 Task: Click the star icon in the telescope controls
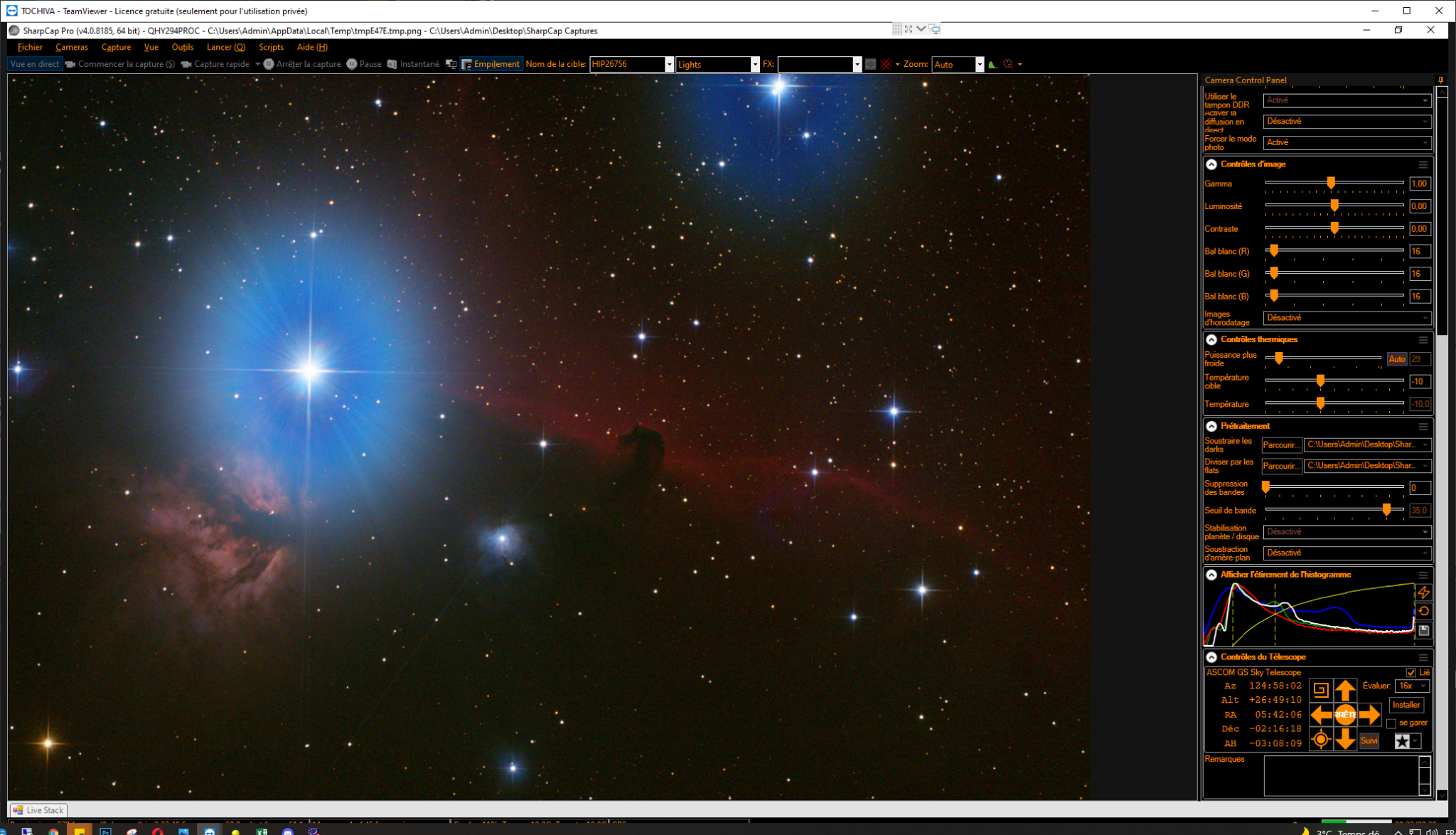click(1402, 742)
